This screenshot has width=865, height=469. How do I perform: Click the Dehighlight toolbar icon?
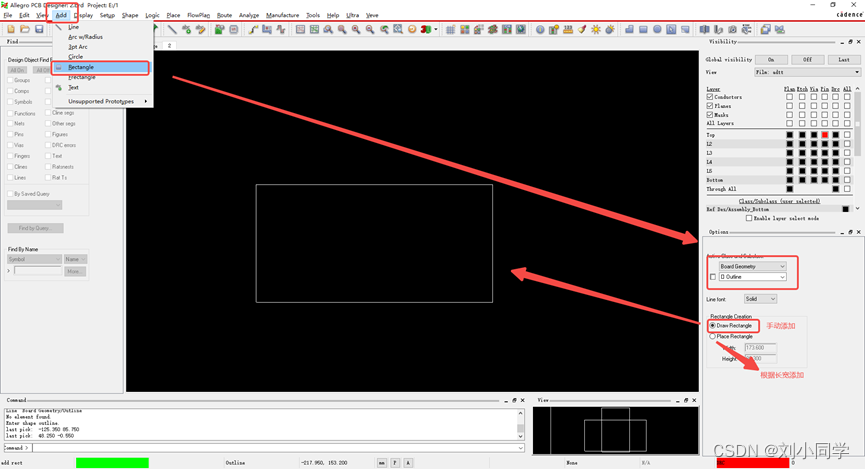pyautogui.click(x=610, y=29)
